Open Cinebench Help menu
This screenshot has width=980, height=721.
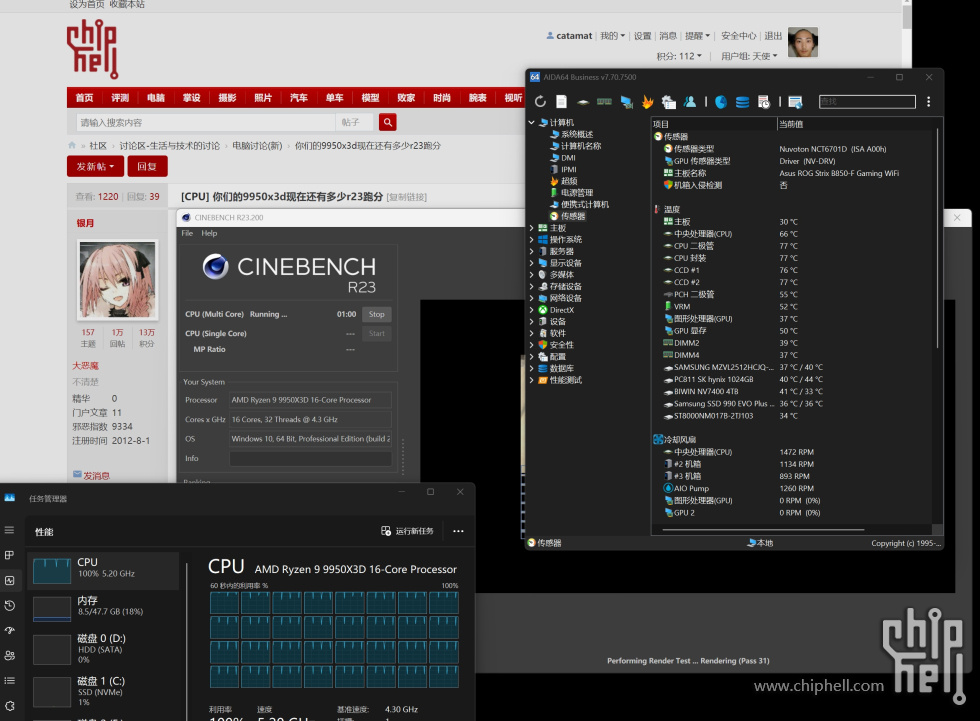[x=209, y=233]
